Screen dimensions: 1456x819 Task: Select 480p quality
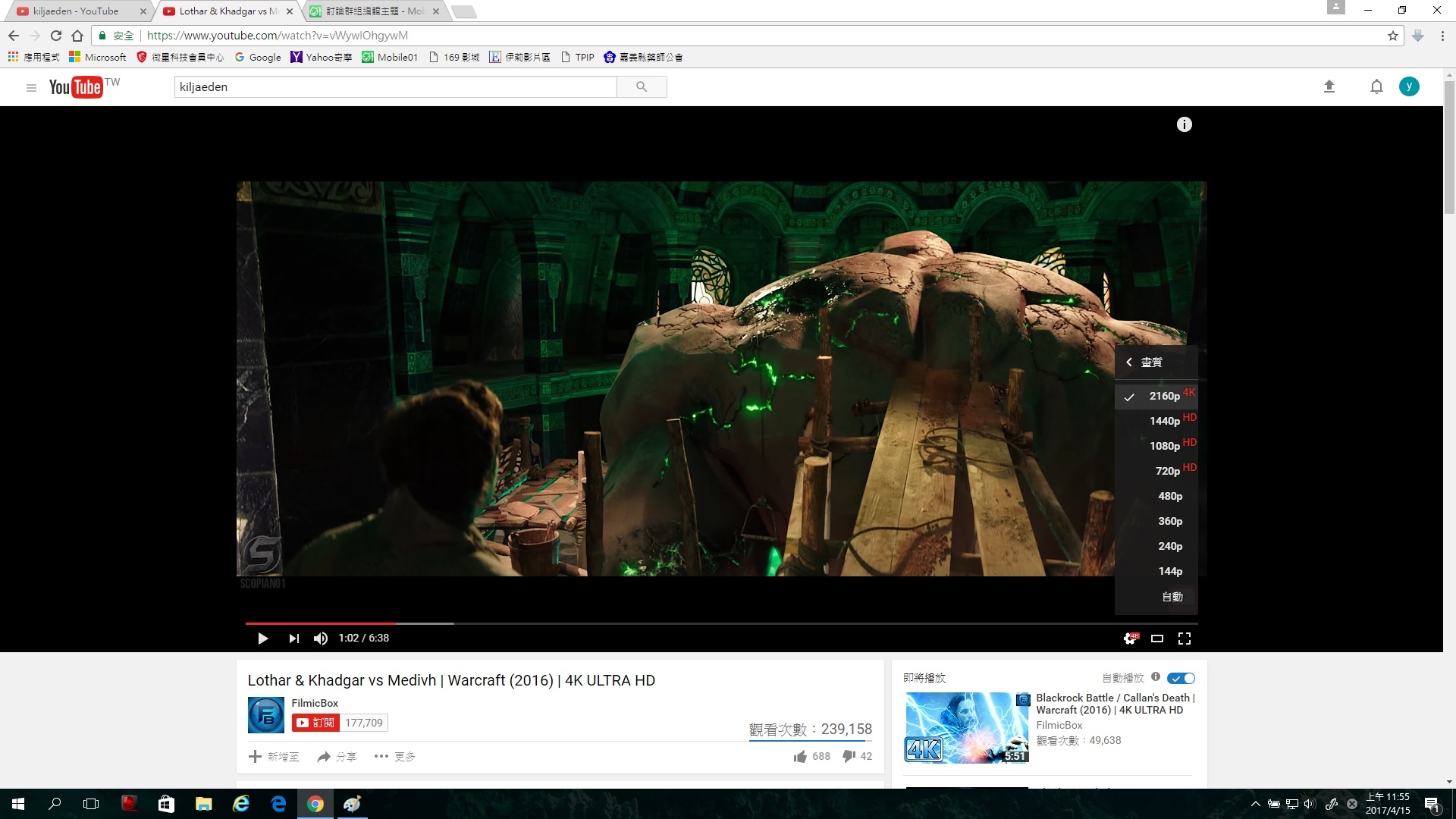[1156, 496]
